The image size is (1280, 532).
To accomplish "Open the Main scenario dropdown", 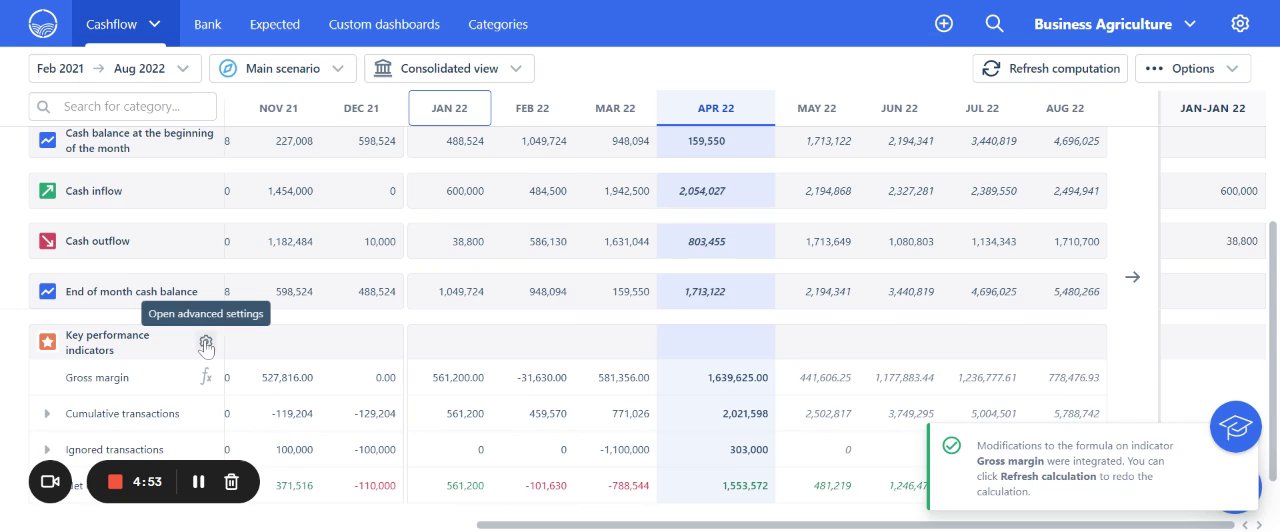I will pyautogui.click(x=282, y=68).
